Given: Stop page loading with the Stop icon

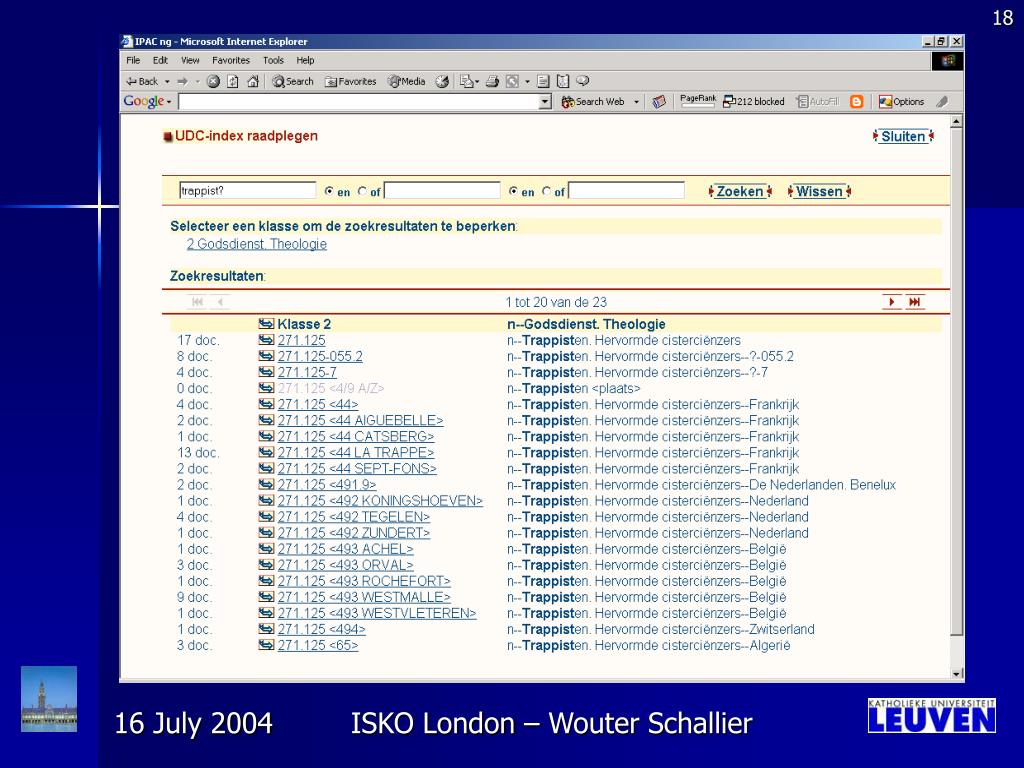Looking at the screenshot, I should click(x=213, y=82).
